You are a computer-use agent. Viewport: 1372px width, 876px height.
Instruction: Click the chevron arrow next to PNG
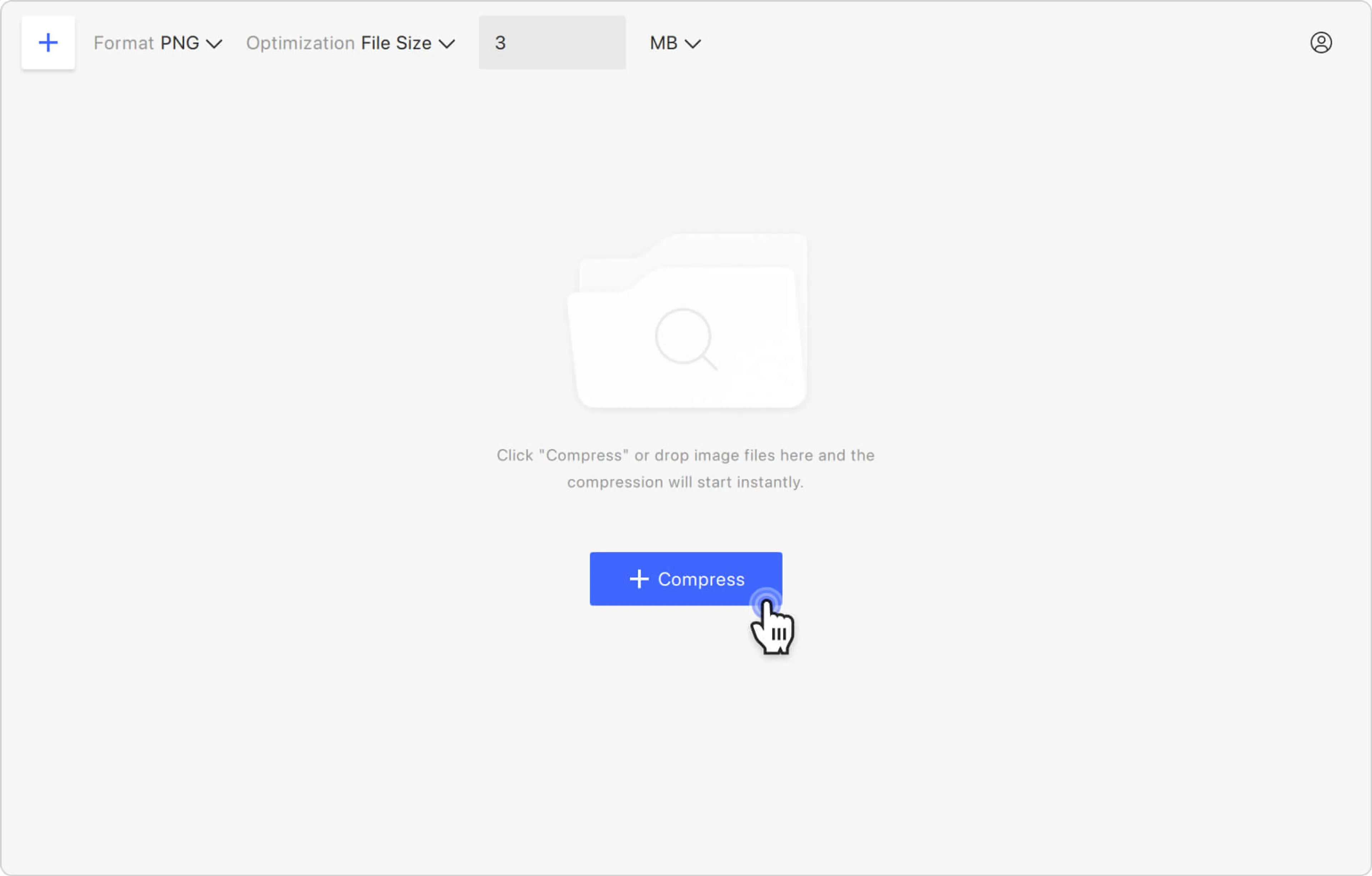(214, 44)
